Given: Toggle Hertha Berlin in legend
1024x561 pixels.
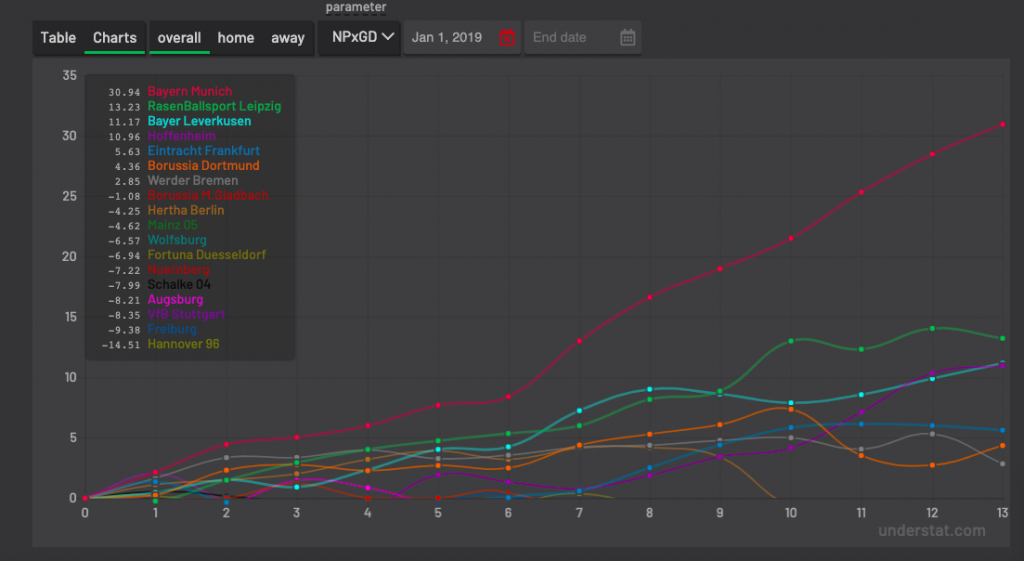Looking at the screenshot, I should (185, 210).
